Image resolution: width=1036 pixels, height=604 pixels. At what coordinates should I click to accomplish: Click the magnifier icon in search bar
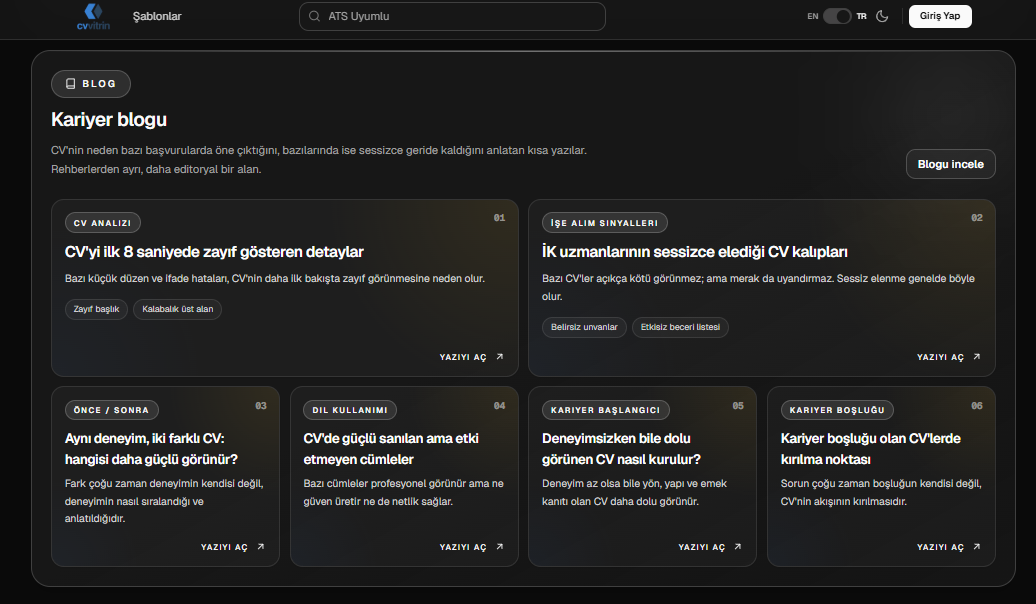point(314,17)
